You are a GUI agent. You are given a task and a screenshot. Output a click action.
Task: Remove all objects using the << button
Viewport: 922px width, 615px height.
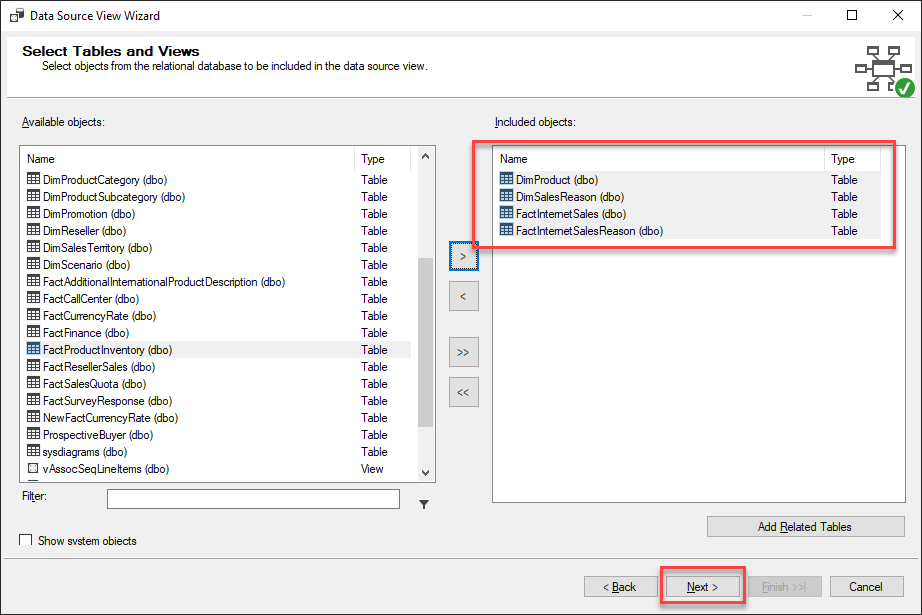click(x=463, y=392)
